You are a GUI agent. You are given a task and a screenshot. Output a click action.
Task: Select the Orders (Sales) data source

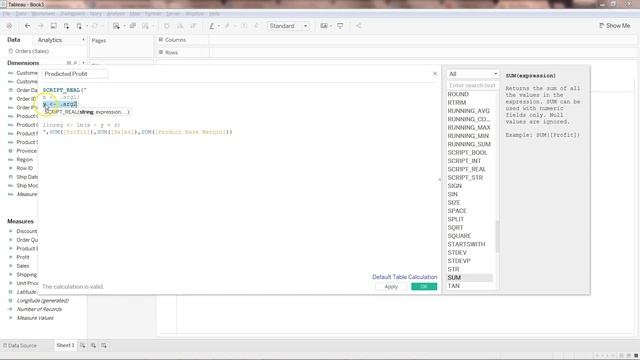[29, 51]
